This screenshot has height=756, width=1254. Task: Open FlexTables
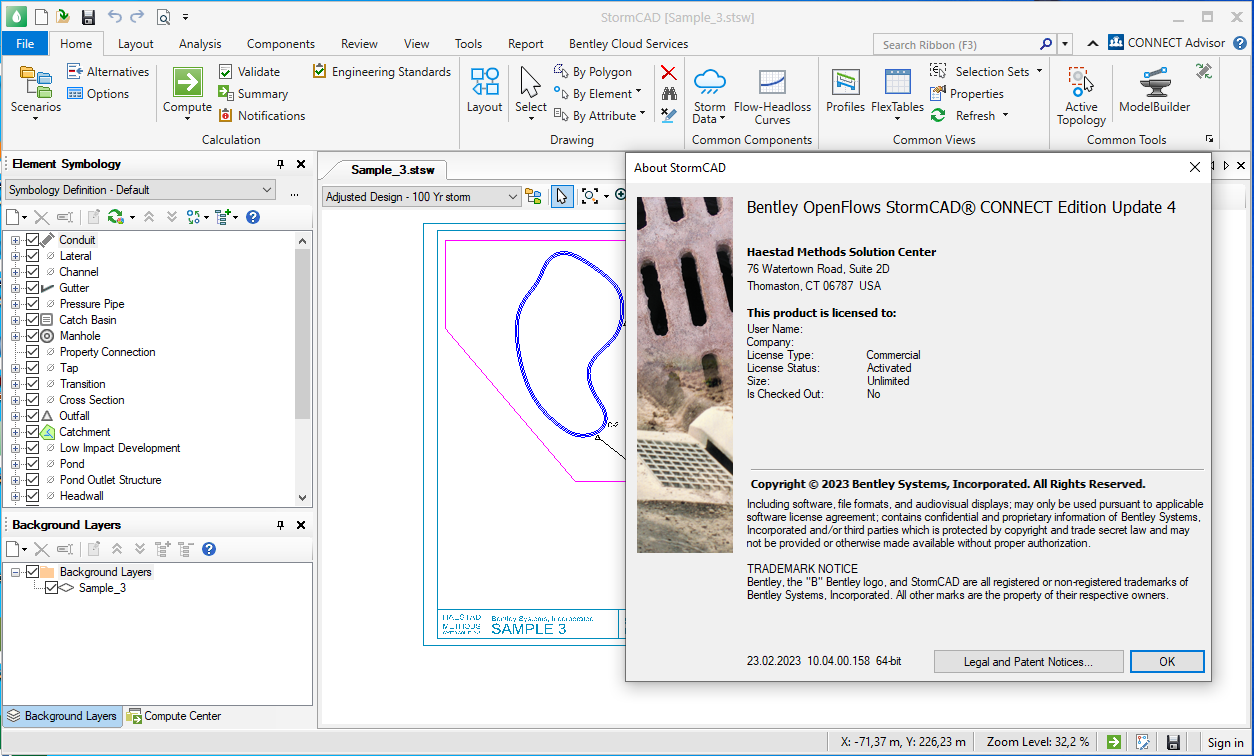897,84
